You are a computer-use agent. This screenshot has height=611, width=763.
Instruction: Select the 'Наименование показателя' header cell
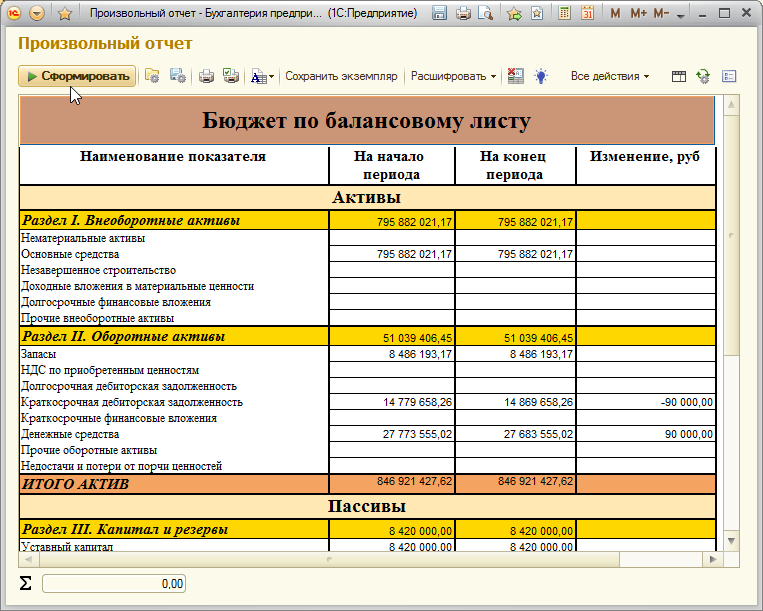click(174, 165)
